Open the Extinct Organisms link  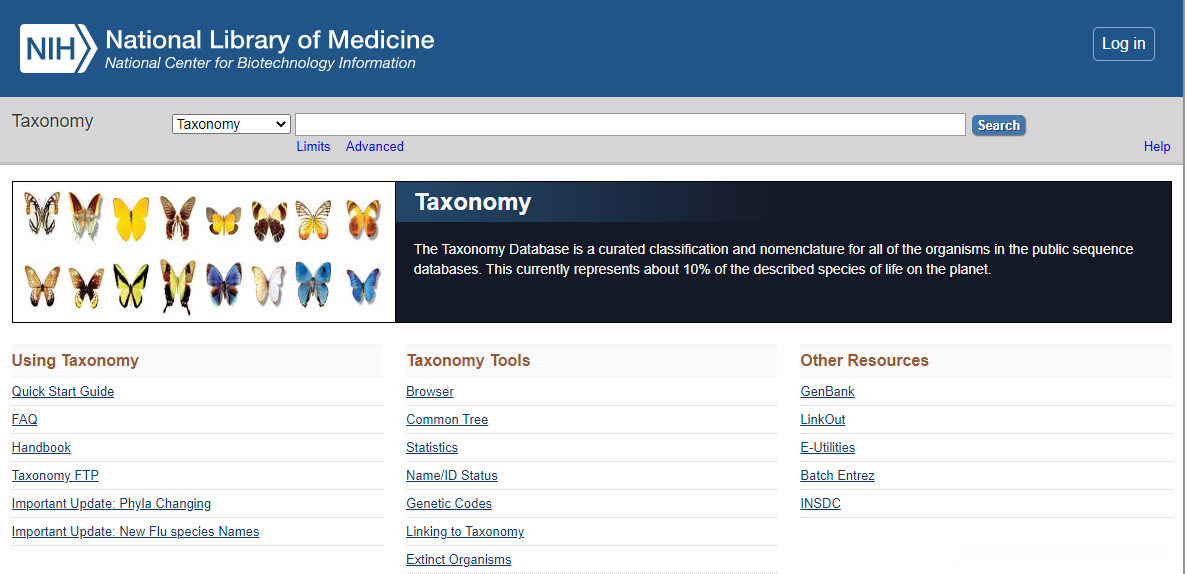[459, 560]
